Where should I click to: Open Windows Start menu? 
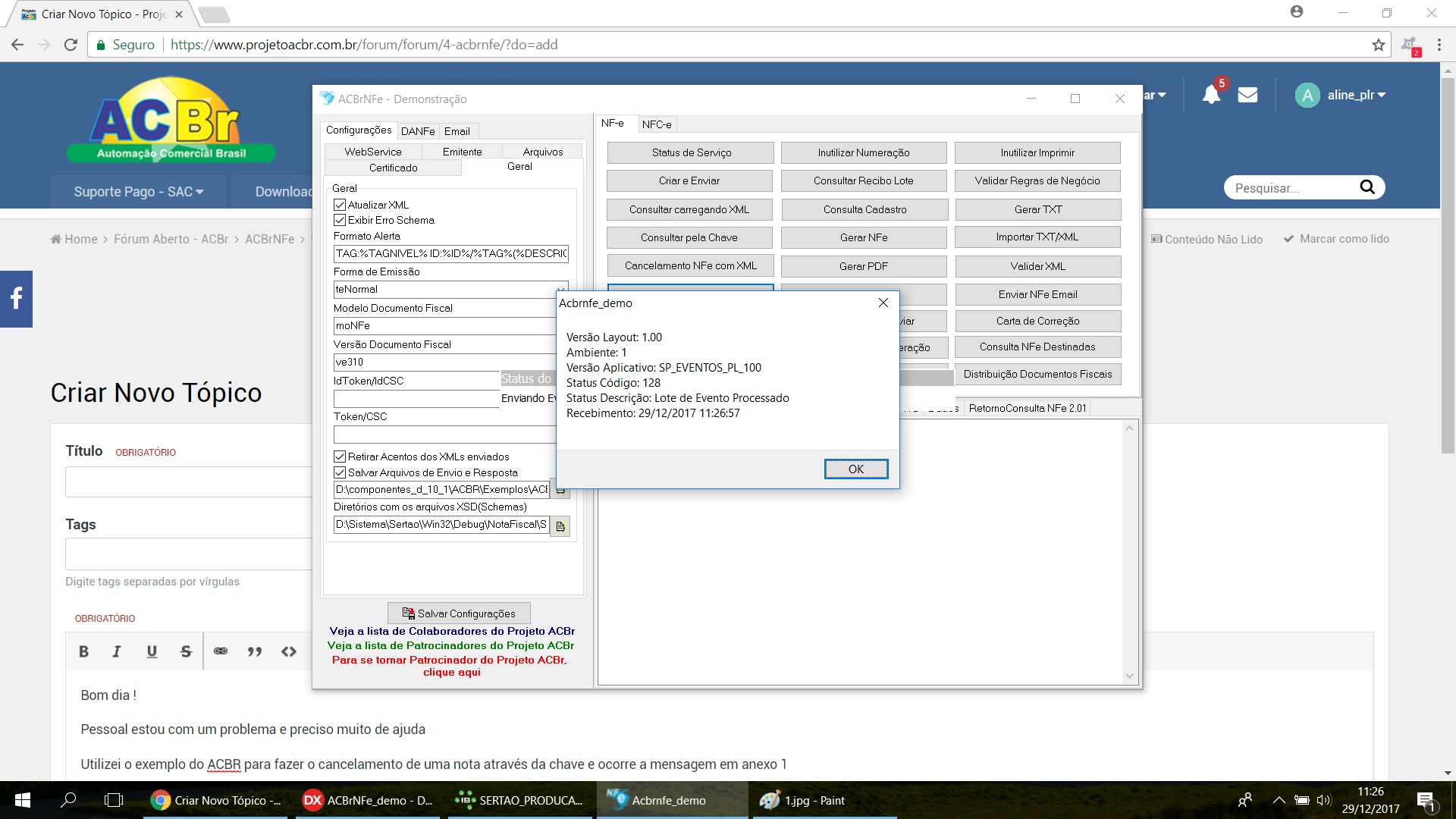coord(22,800)
